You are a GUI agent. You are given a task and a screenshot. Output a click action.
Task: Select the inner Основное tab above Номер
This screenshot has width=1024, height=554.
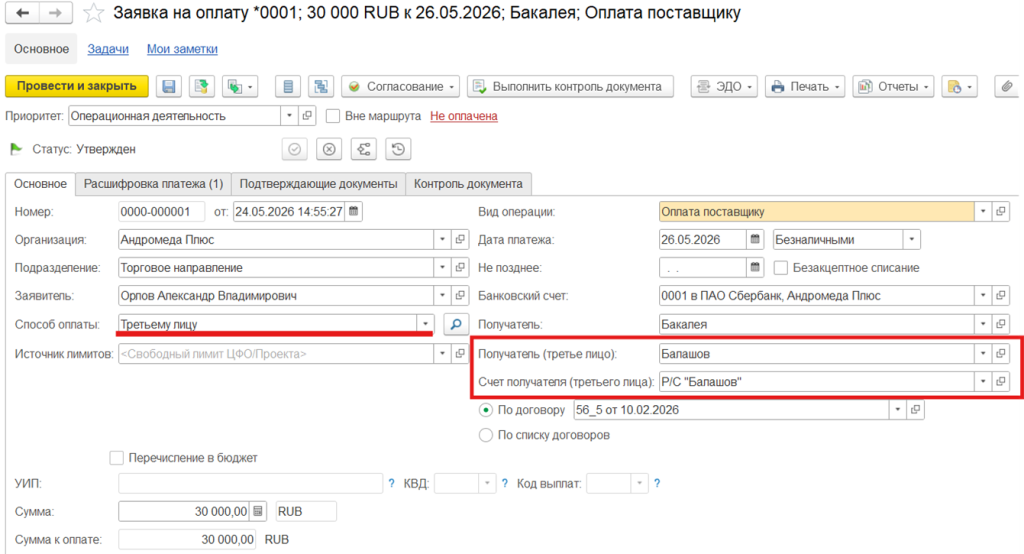pyautogui.click(x=40, y=184)
